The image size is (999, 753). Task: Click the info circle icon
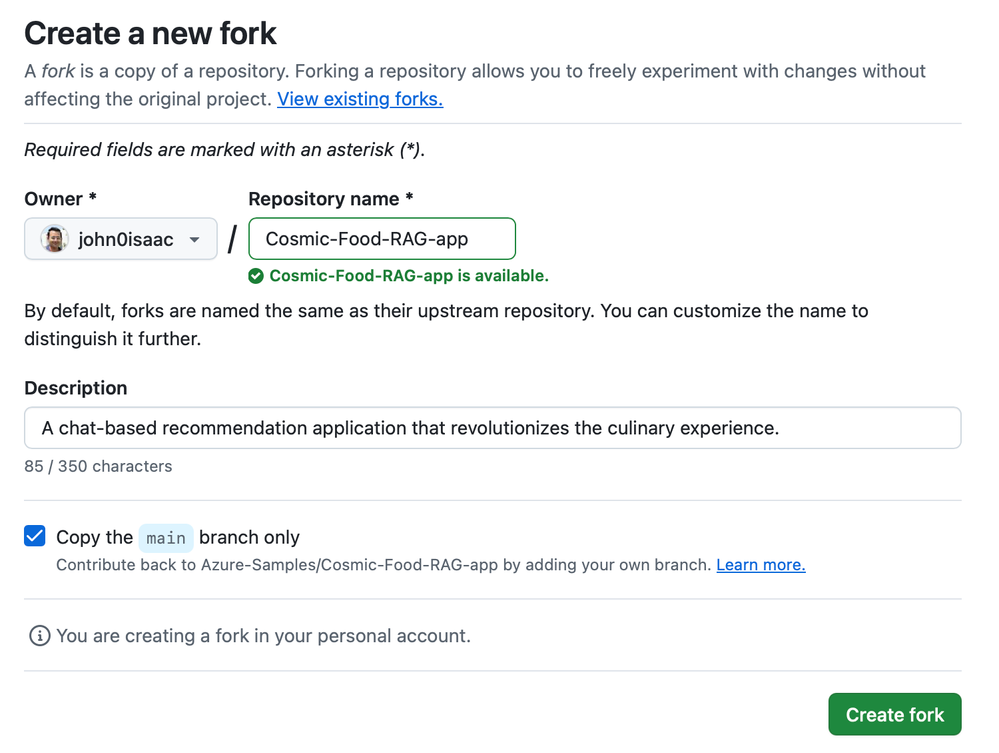tap(39, 636)
